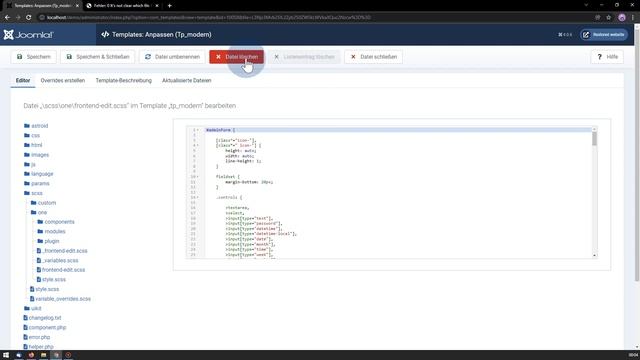Open error.php file
Image resolution: width=640 pixels, height=360 pixels.
pos(37,337)
